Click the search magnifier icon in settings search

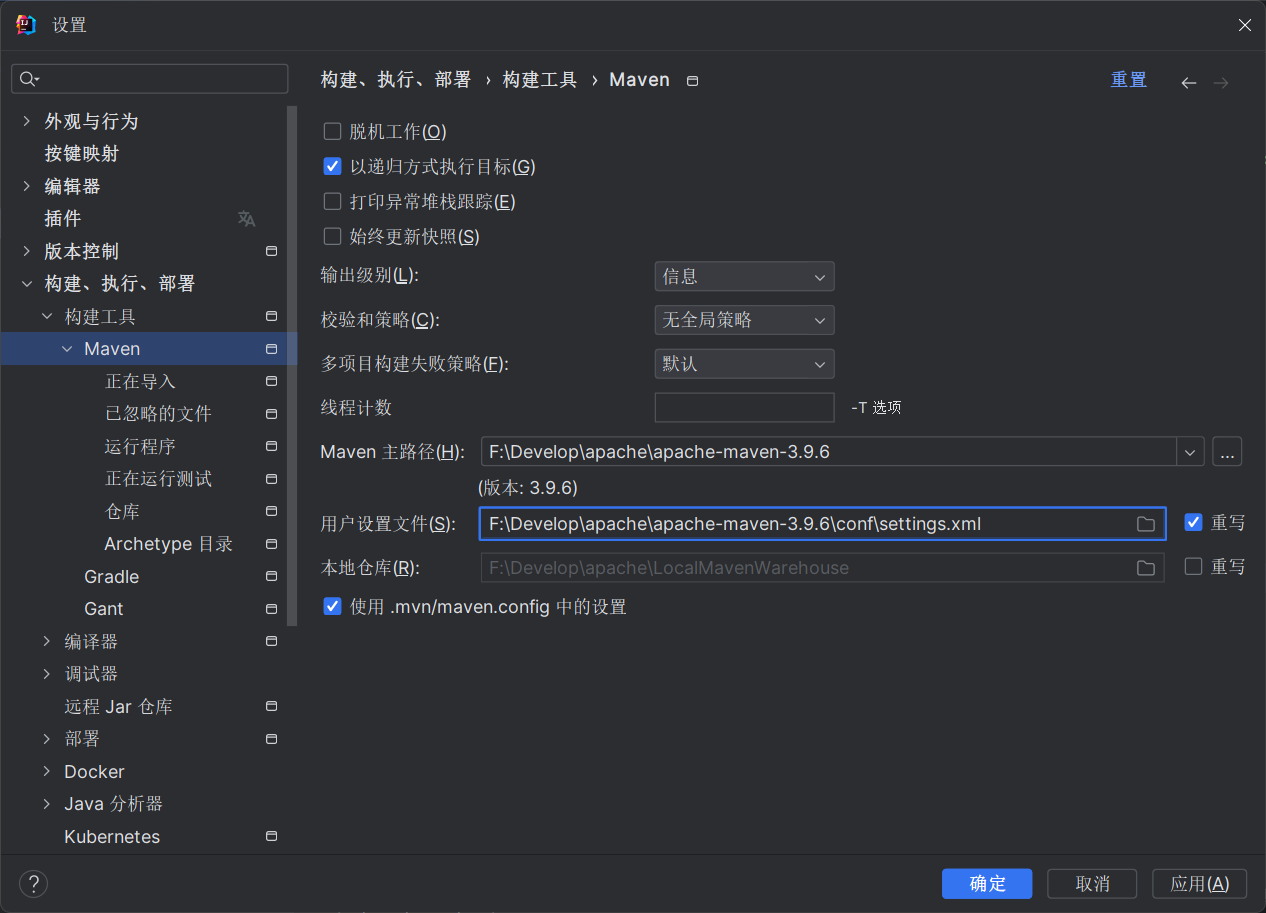point(28,79)
